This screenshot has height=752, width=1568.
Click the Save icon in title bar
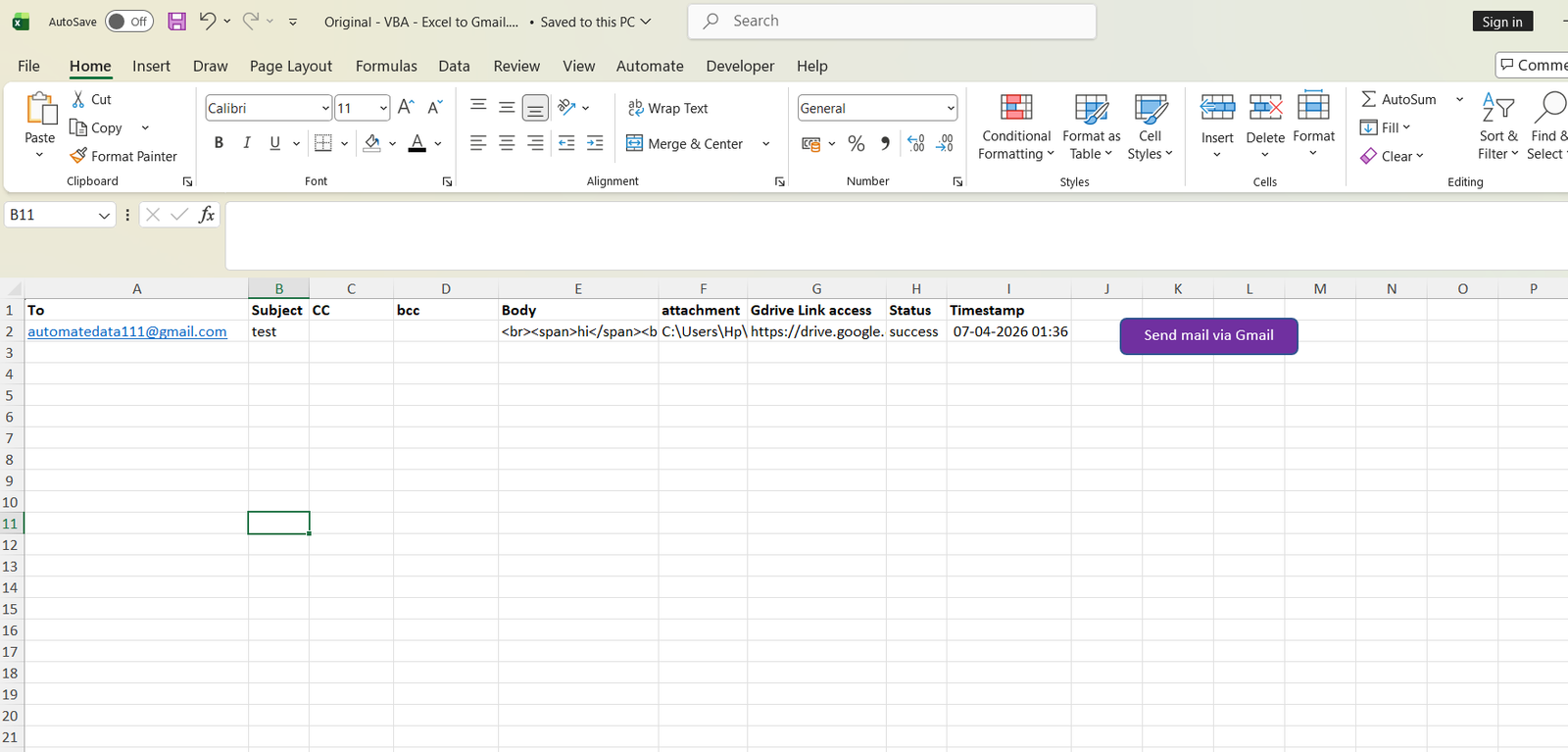point(176,22)
